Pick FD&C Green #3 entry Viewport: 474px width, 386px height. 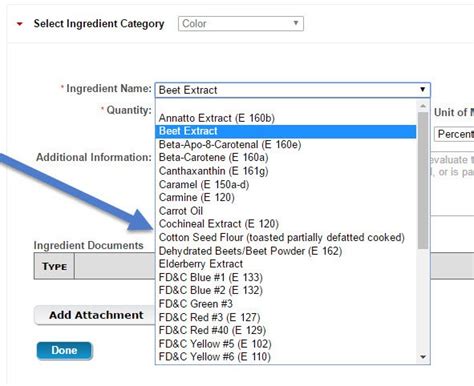pyautogui.click(x=286, y=304)
